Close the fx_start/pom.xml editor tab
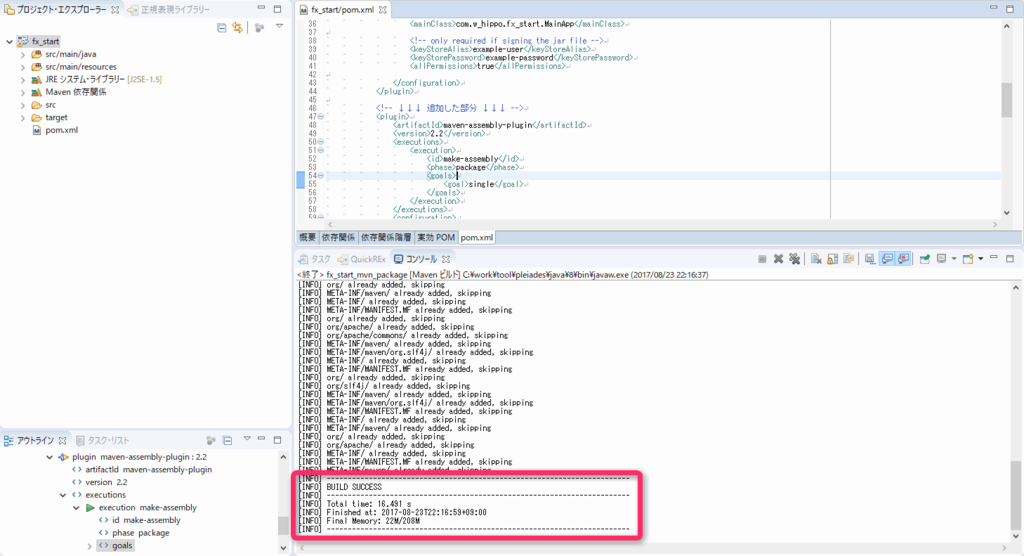Viewport: 1024px width, 556px height. point(383,10)
